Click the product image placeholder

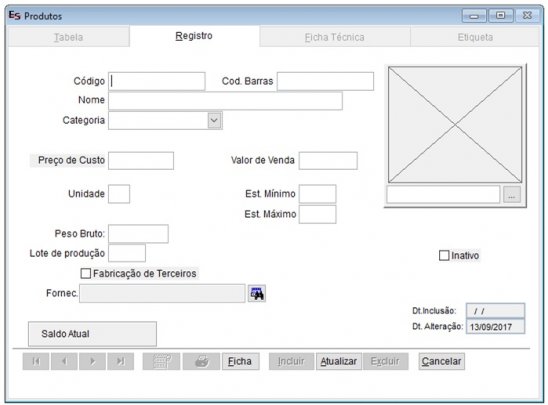[455, 125]
